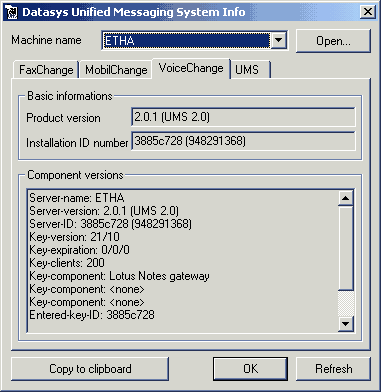Click the scrollbar up arrow in Component versions

click(345, 199)
